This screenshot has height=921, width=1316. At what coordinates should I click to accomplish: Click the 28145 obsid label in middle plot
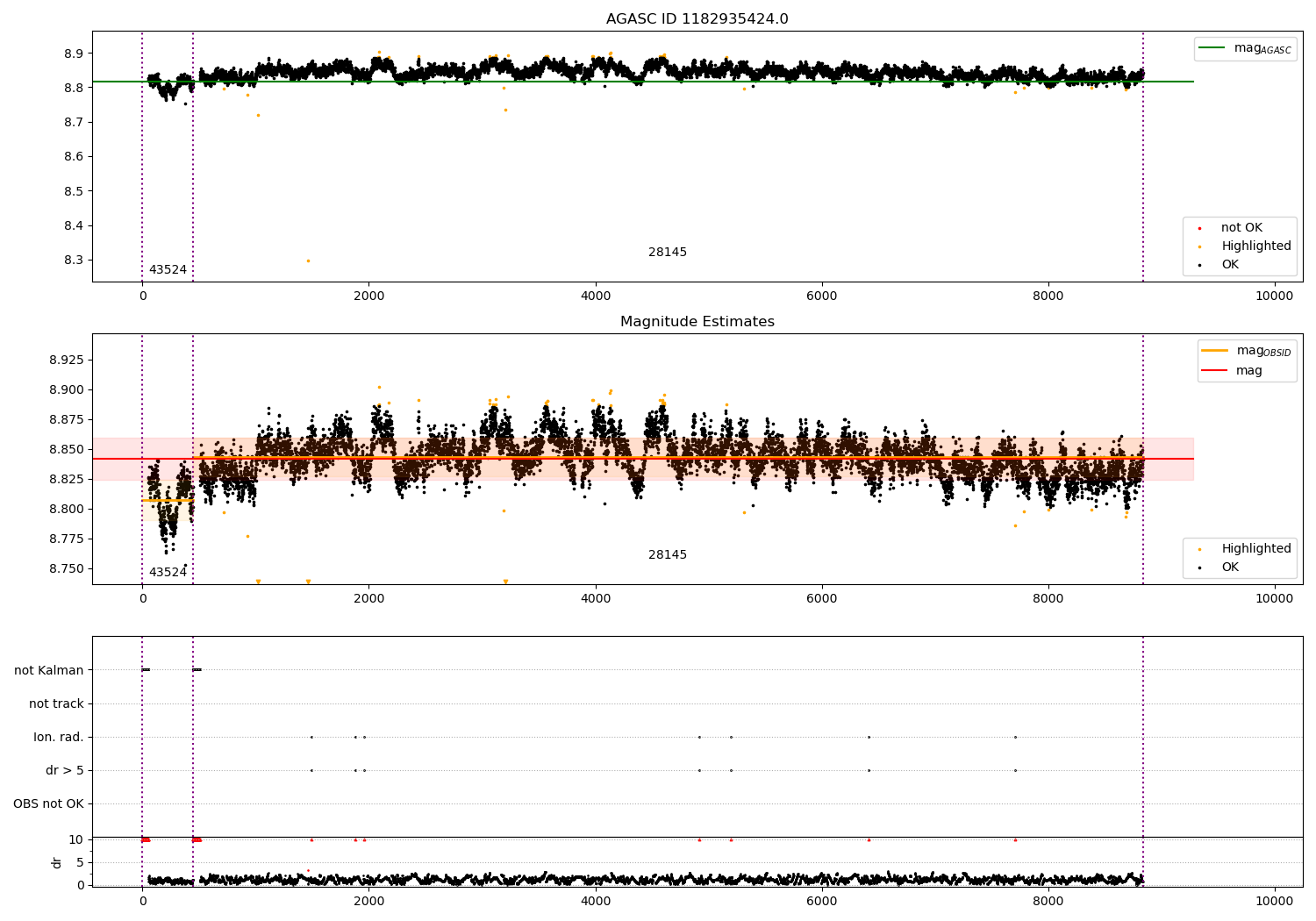668,555
